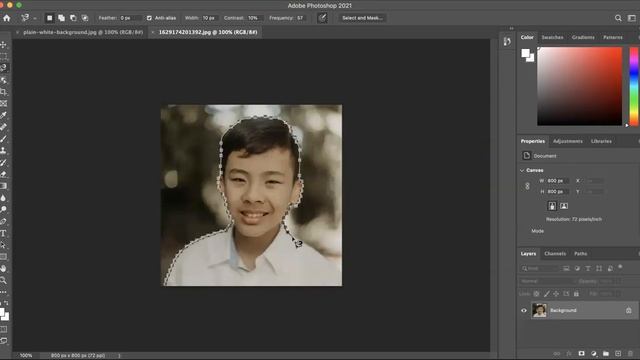Toggle lock transparent pixels

tap(536, 294)
